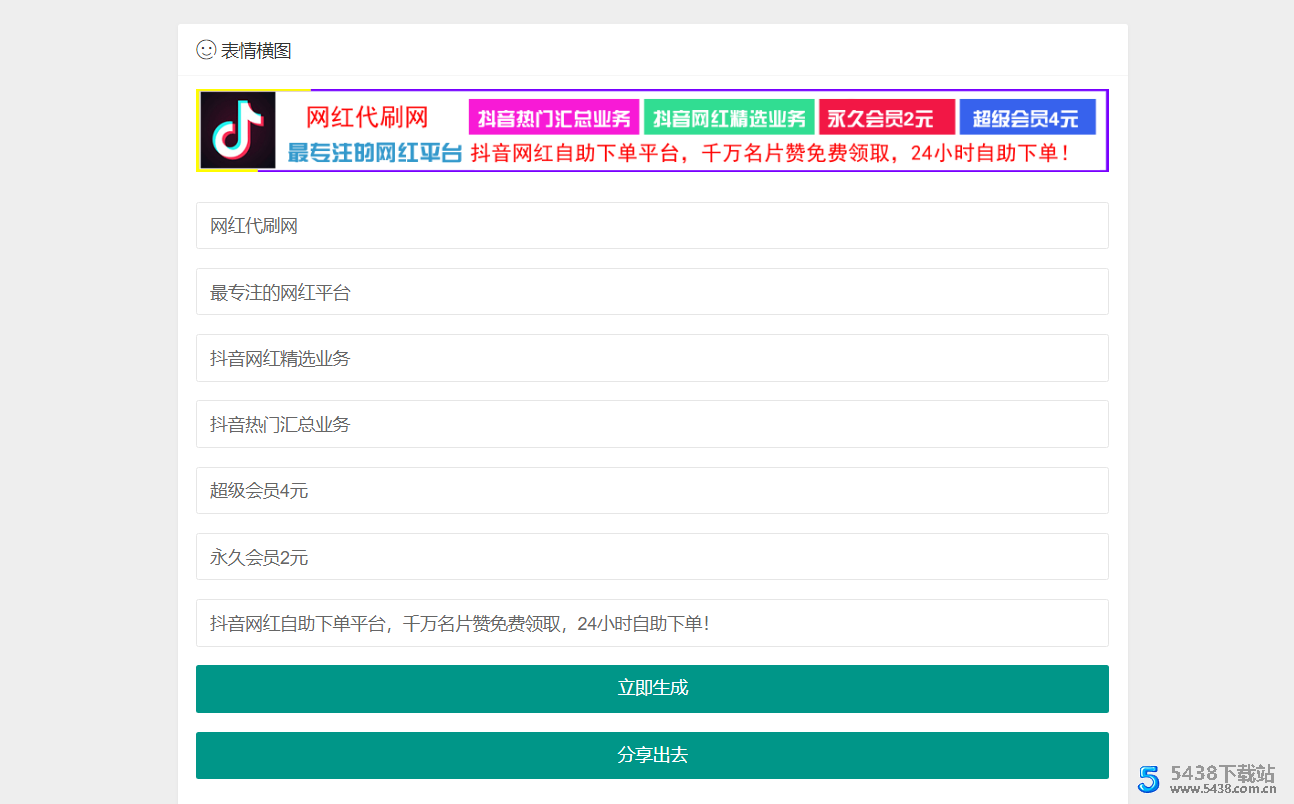The height and width of the screenshot is (804, 1294).
Task: Focus the 网红代刷网 input field
Action: click(652, 226)
